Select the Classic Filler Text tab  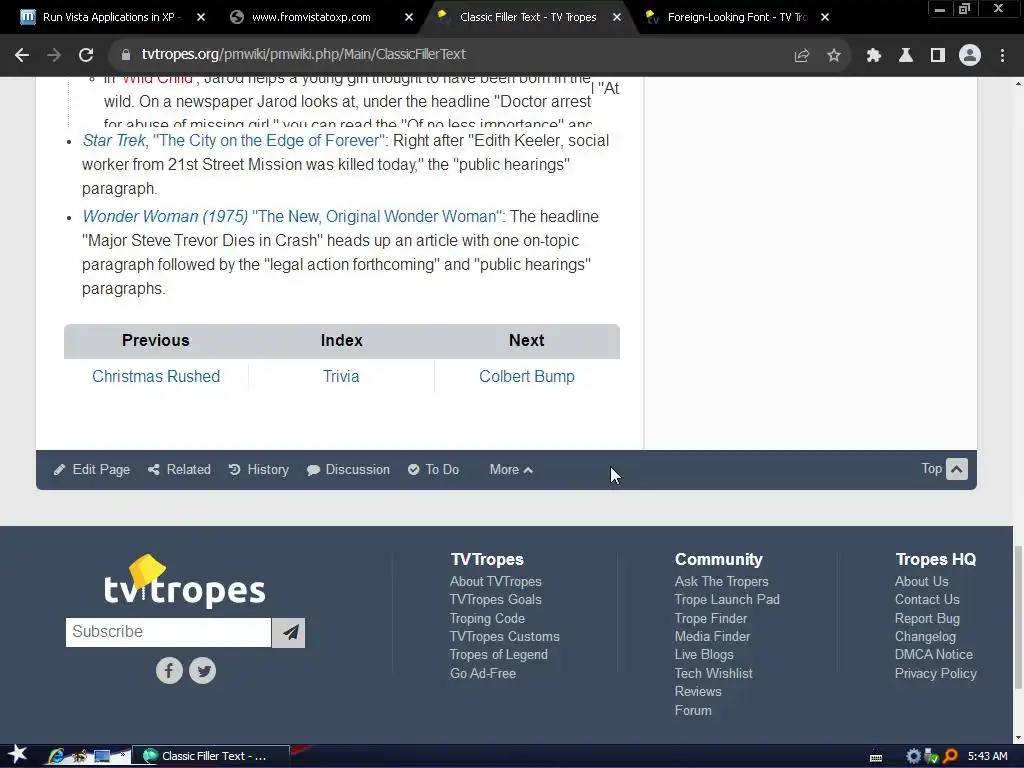click(528, 17)
